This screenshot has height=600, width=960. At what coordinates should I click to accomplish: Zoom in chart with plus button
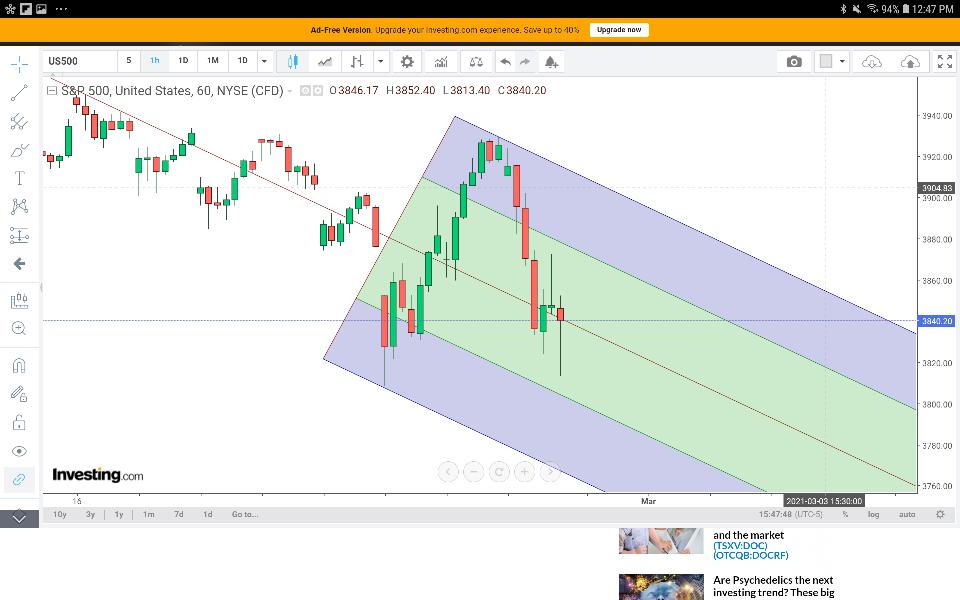click(x=525, y=471)
